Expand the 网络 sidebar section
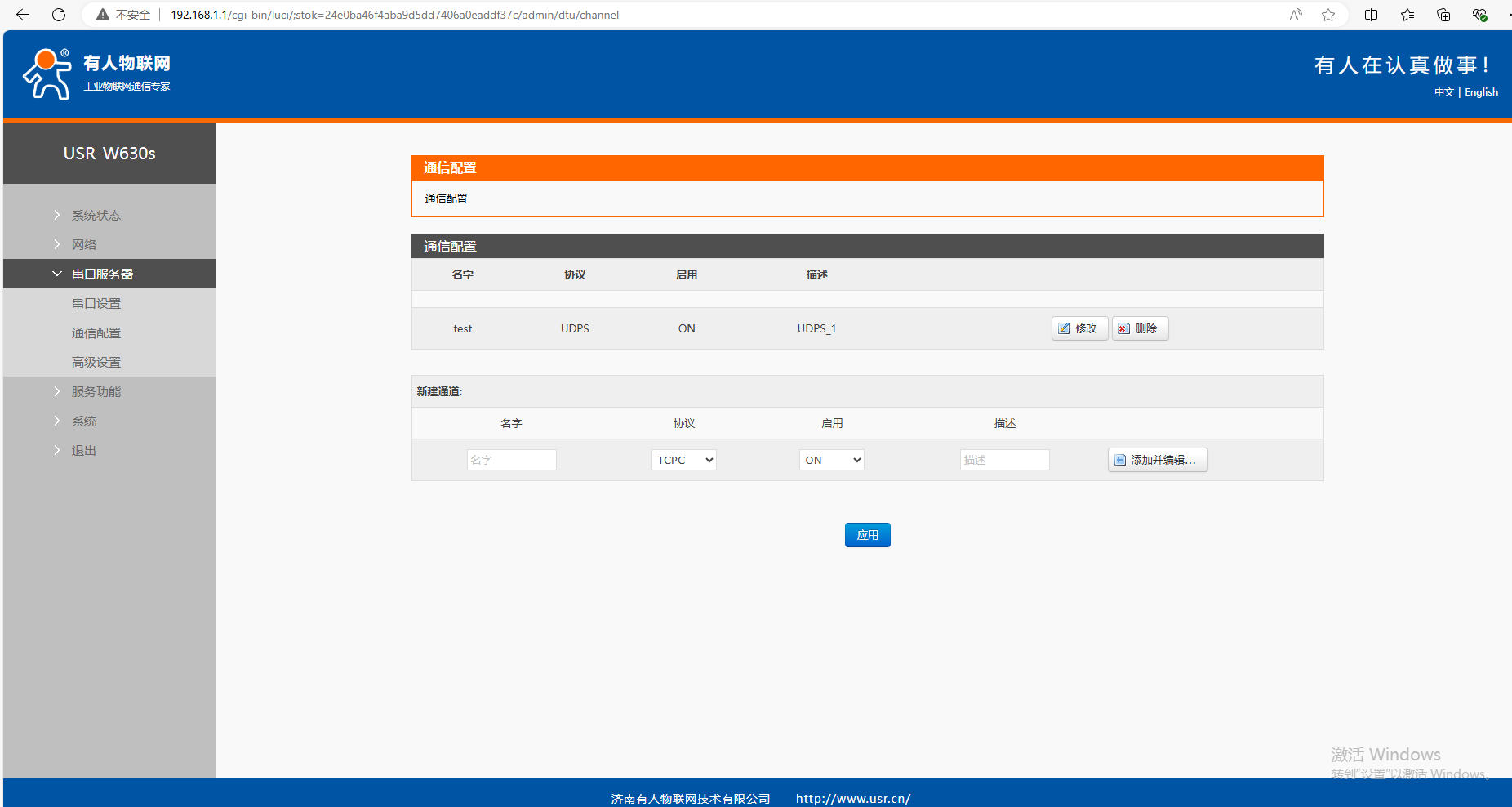 [x=84, y=244]
